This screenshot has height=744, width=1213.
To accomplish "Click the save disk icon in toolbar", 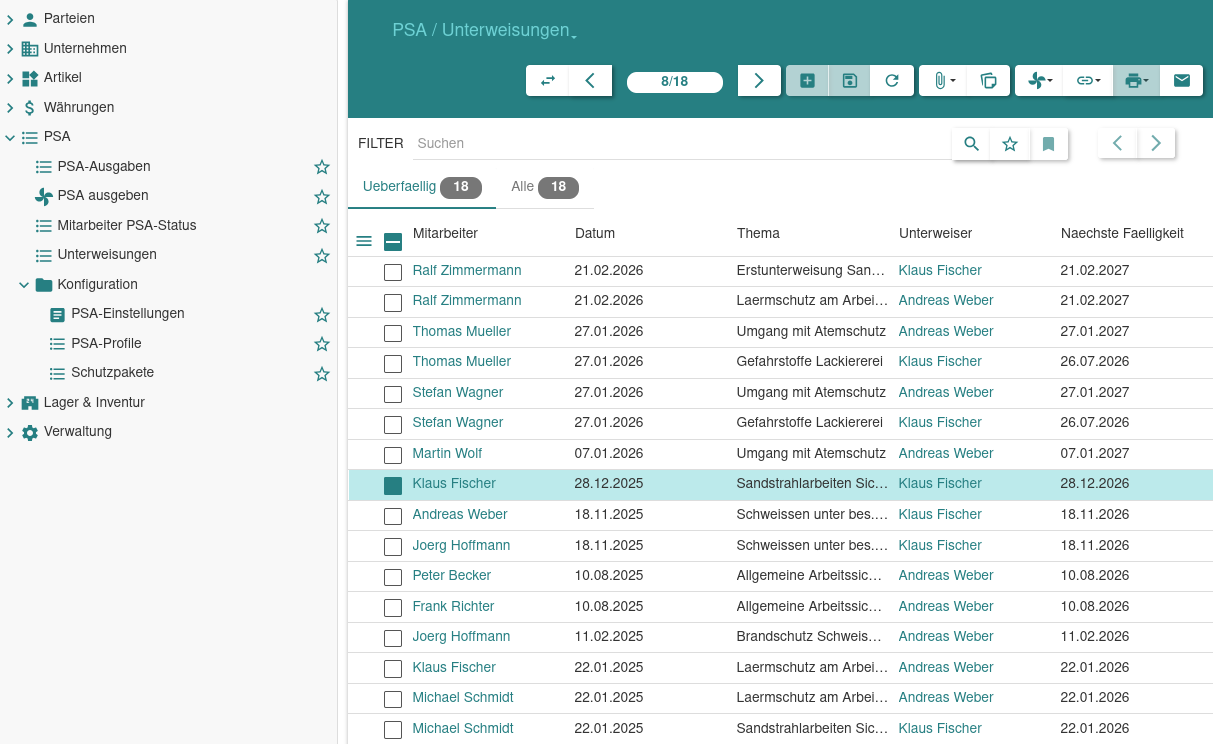I will tap(849, 81).
